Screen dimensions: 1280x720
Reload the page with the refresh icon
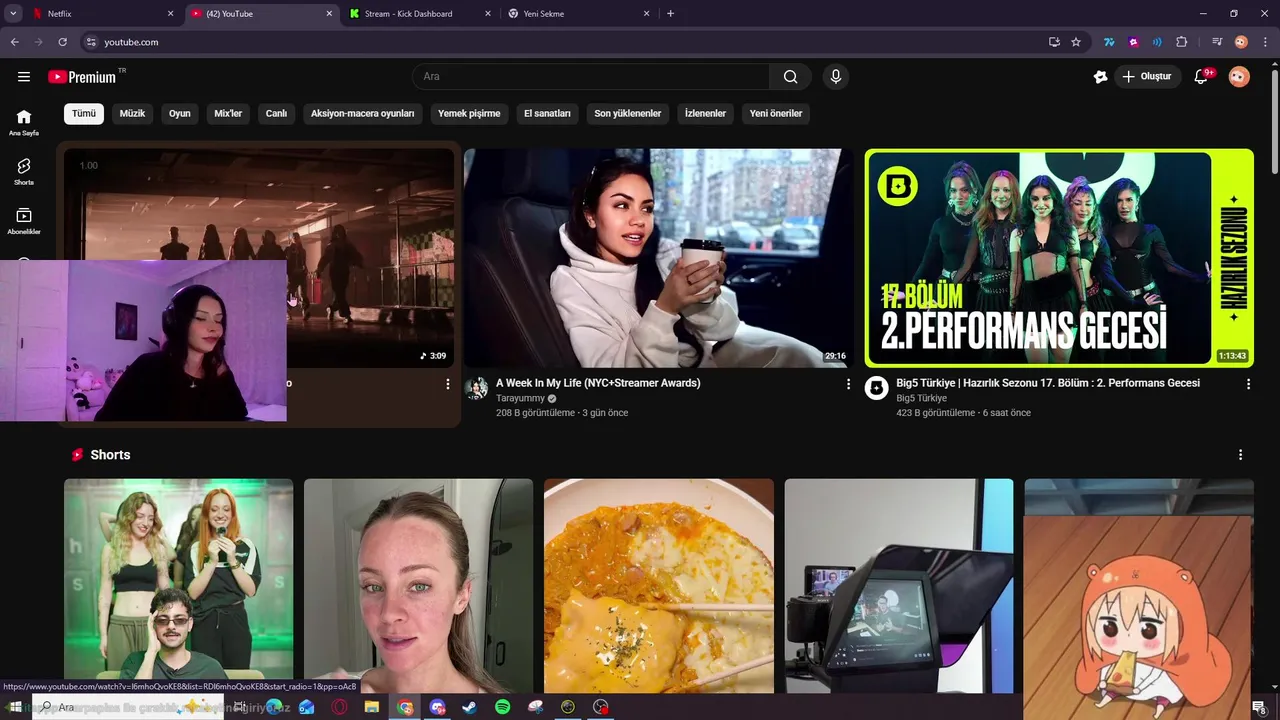pyautogui.click(x=62, y=42)
